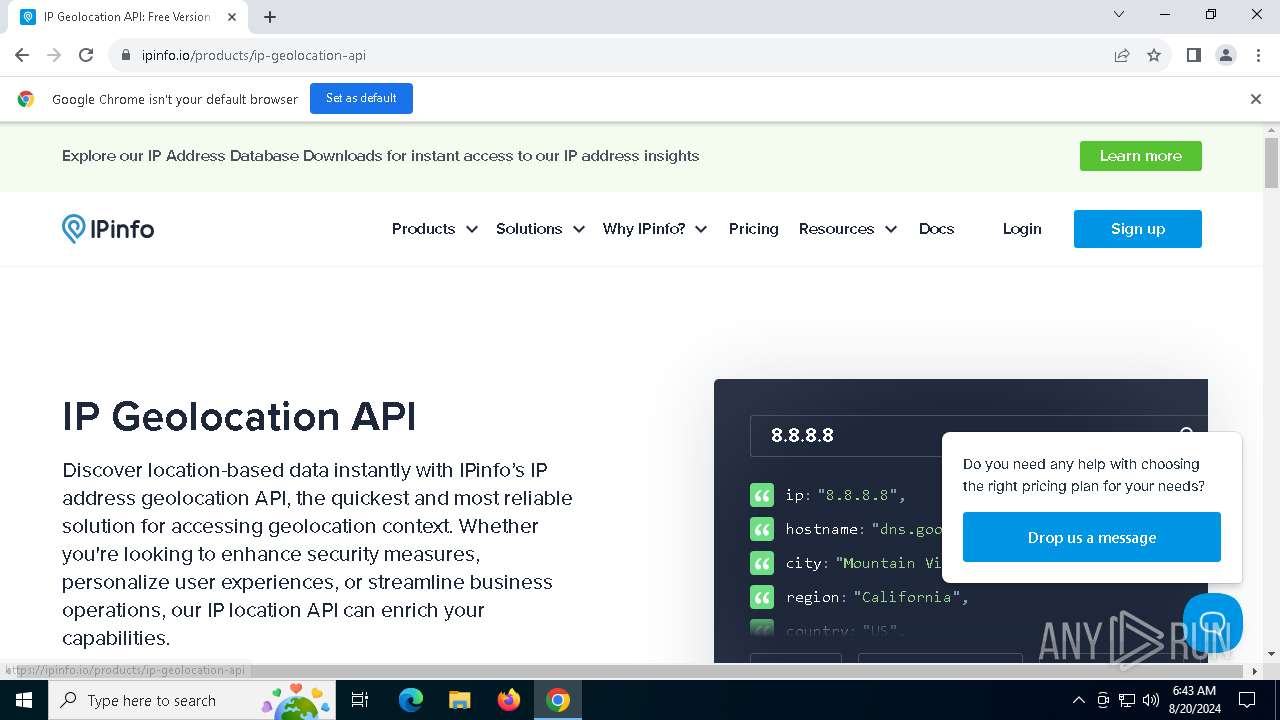Screen dimensions: 1280x720
Task: Click the blue Sign up button
Action: 1138,229
